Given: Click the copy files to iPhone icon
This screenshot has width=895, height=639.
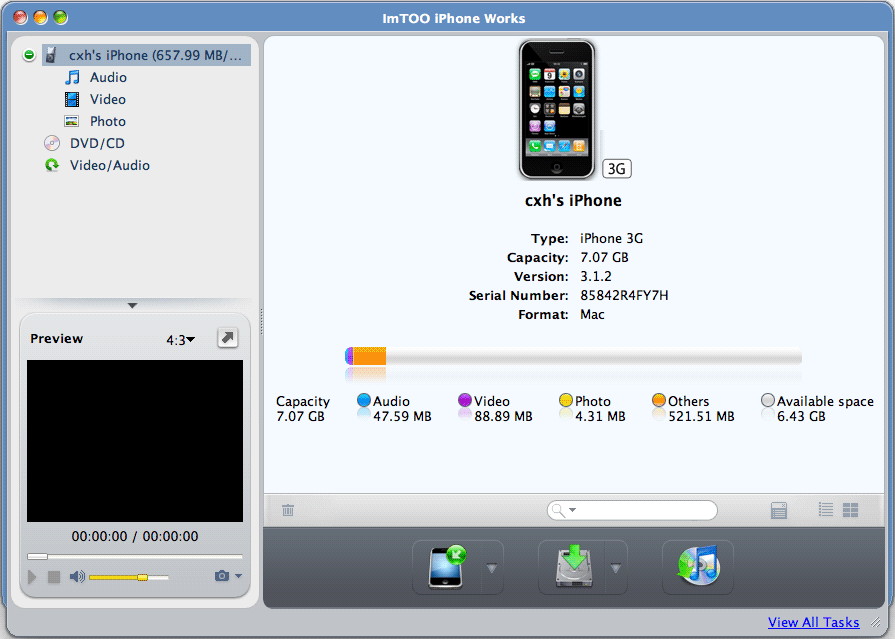Looking at the screenshot, I should (445, 568).
